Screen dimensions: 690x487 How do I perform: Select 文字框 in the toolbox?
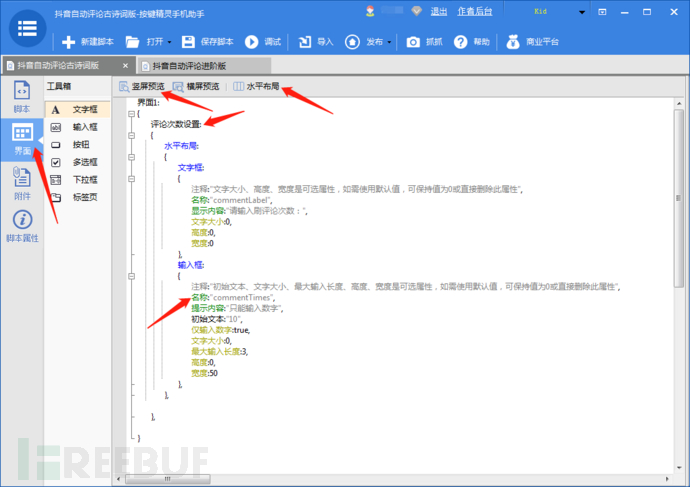pyautogui.click(x=77, y=110)
